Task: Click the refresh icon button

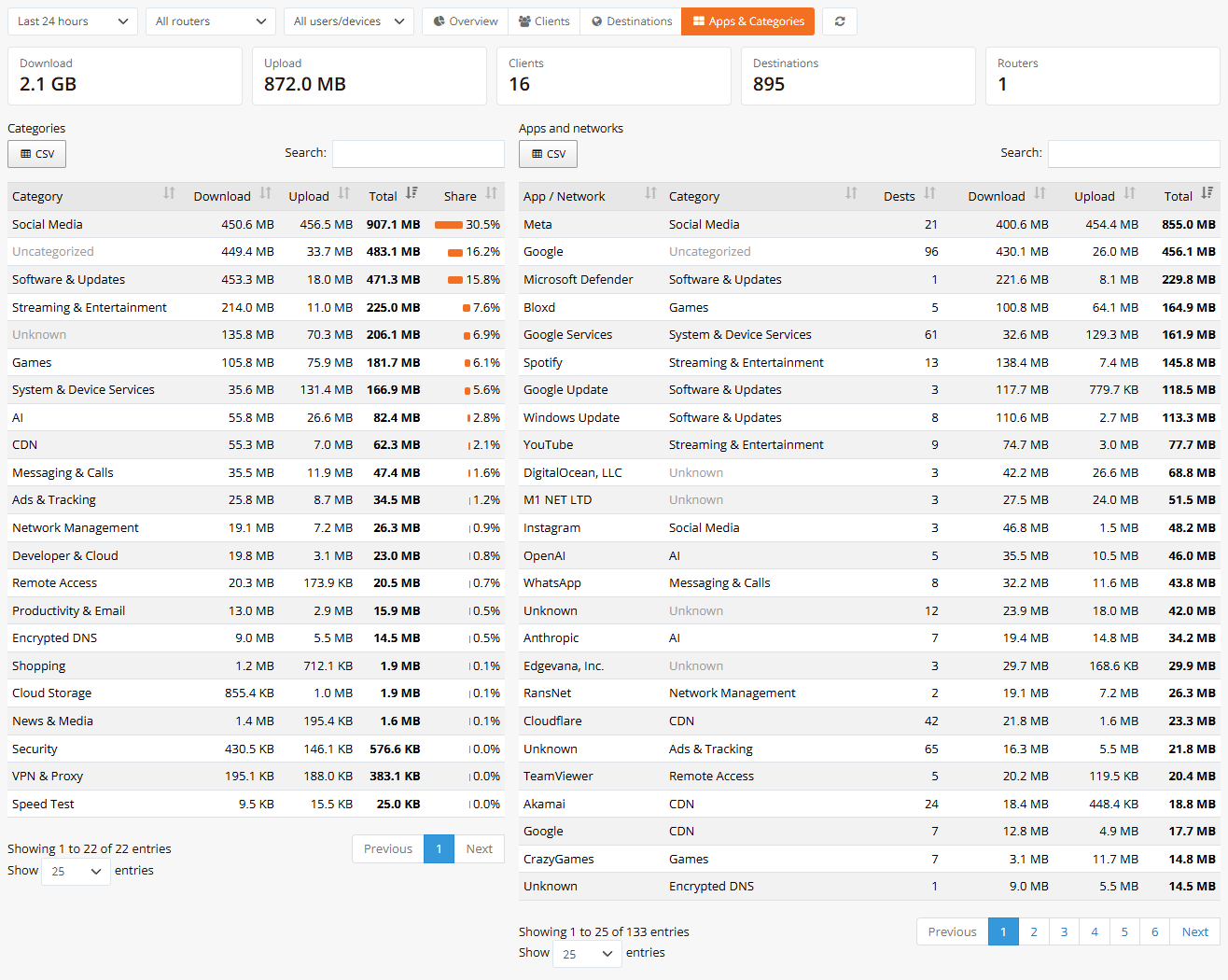Action: [x=840, y=21]
